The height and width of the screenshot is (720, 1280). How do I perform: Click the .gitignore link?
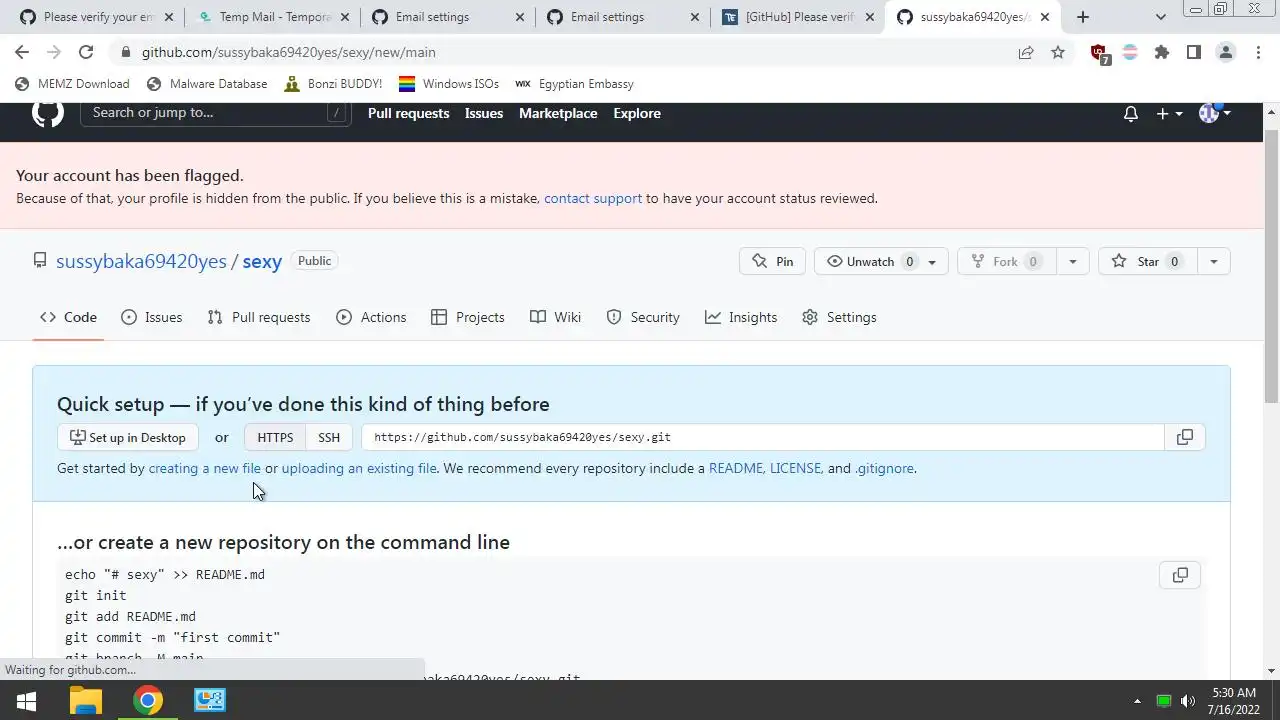[x=884, y=468]
